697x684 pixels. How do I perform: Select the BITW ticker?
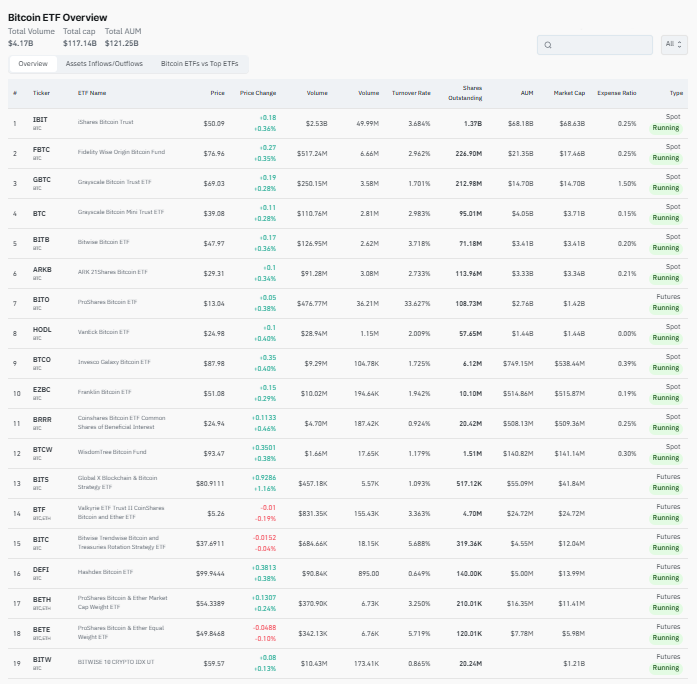click(x=42, y=660)
